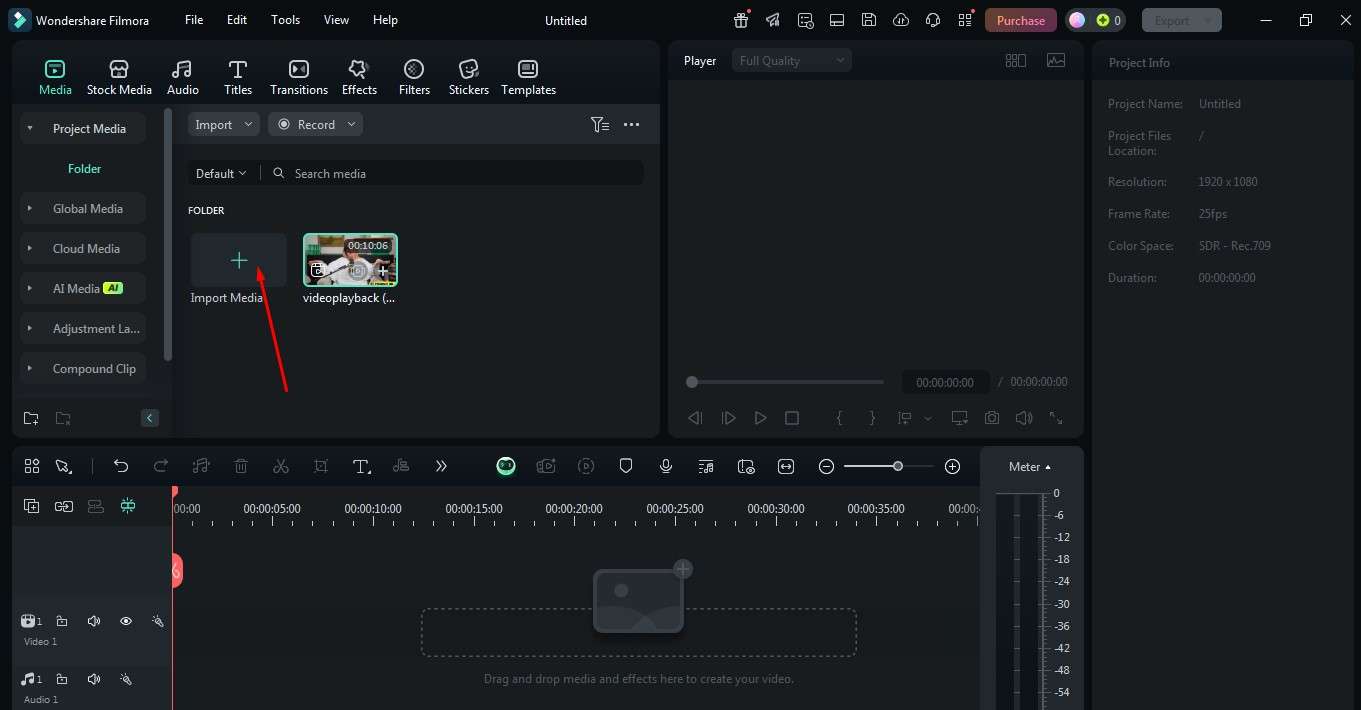Open the Full Quality dropdown
This screenshot has height=710, width=1361.
pyautogui.click(x=791, y=61)
